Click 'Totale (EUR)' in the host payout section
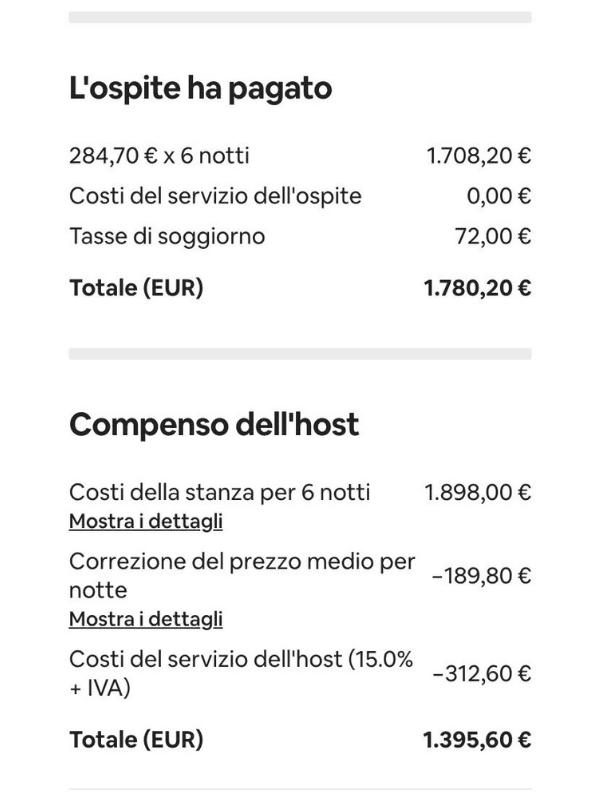Image resolution: width=600 pixels, height=800 pixels. tap(136, 740)
